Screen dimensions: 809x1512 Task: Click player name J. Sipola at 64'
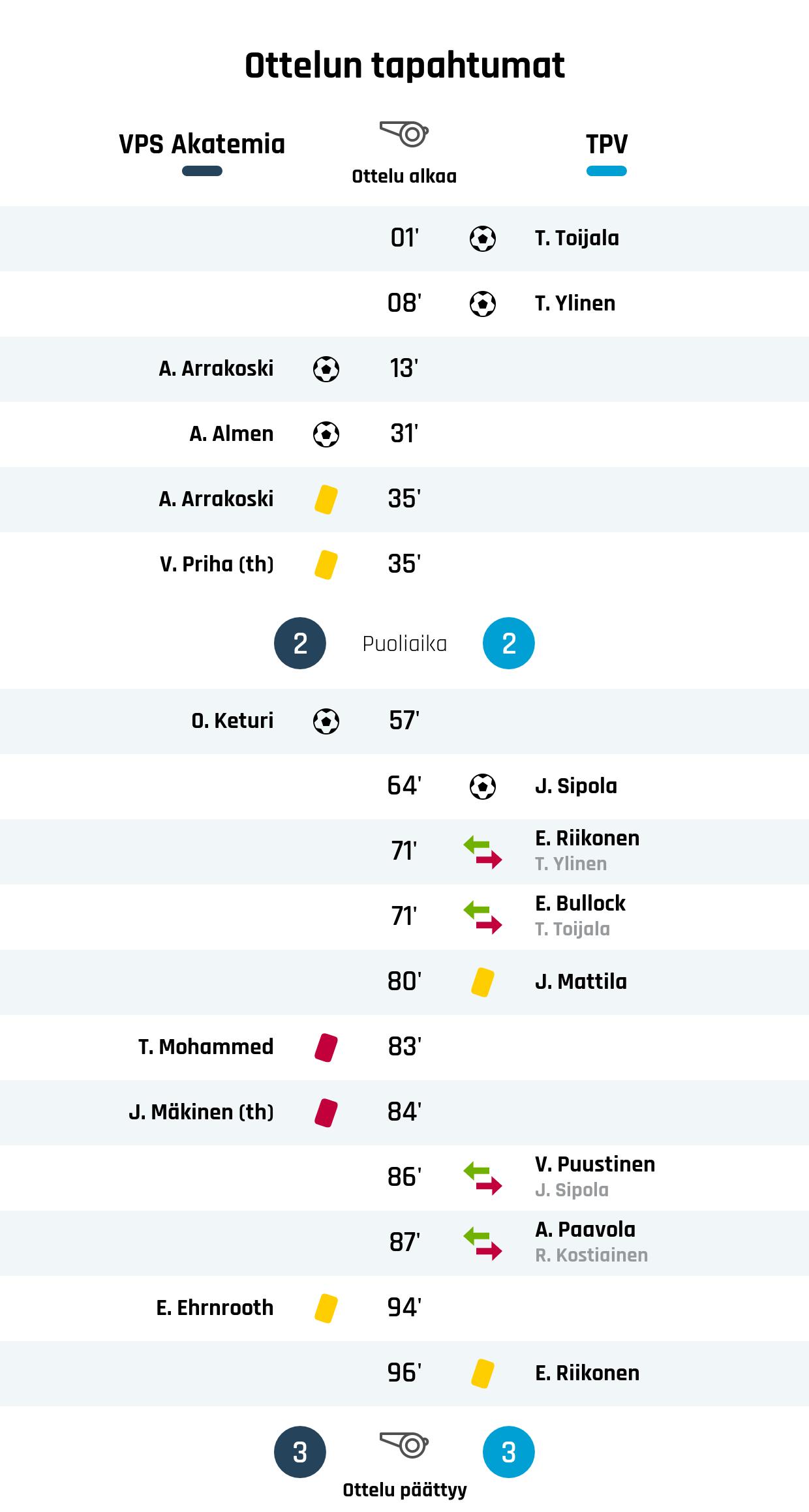[575, 787]
